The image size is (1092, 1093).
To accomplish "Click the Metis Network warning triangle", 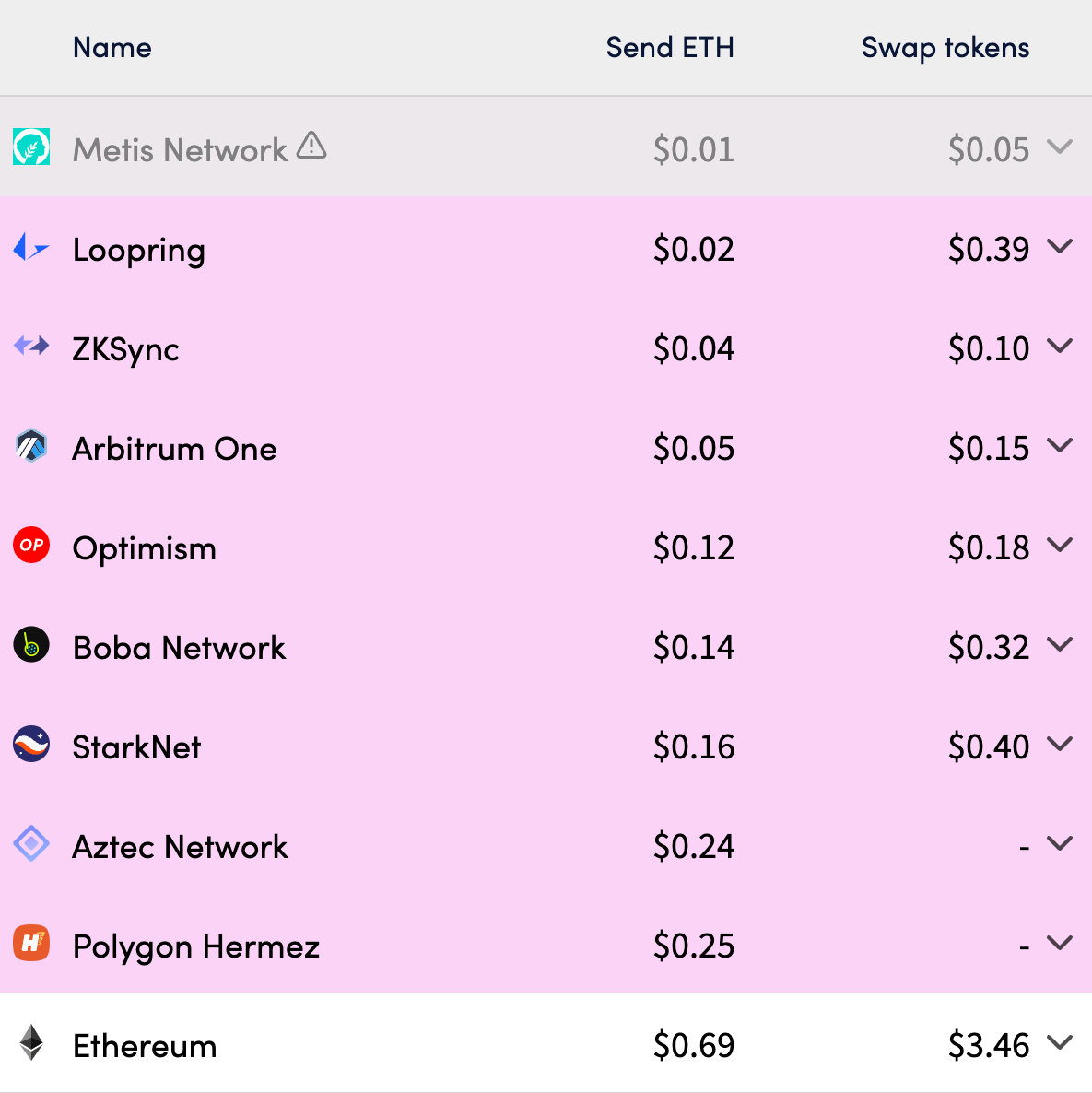I will (x=311, y=146).
